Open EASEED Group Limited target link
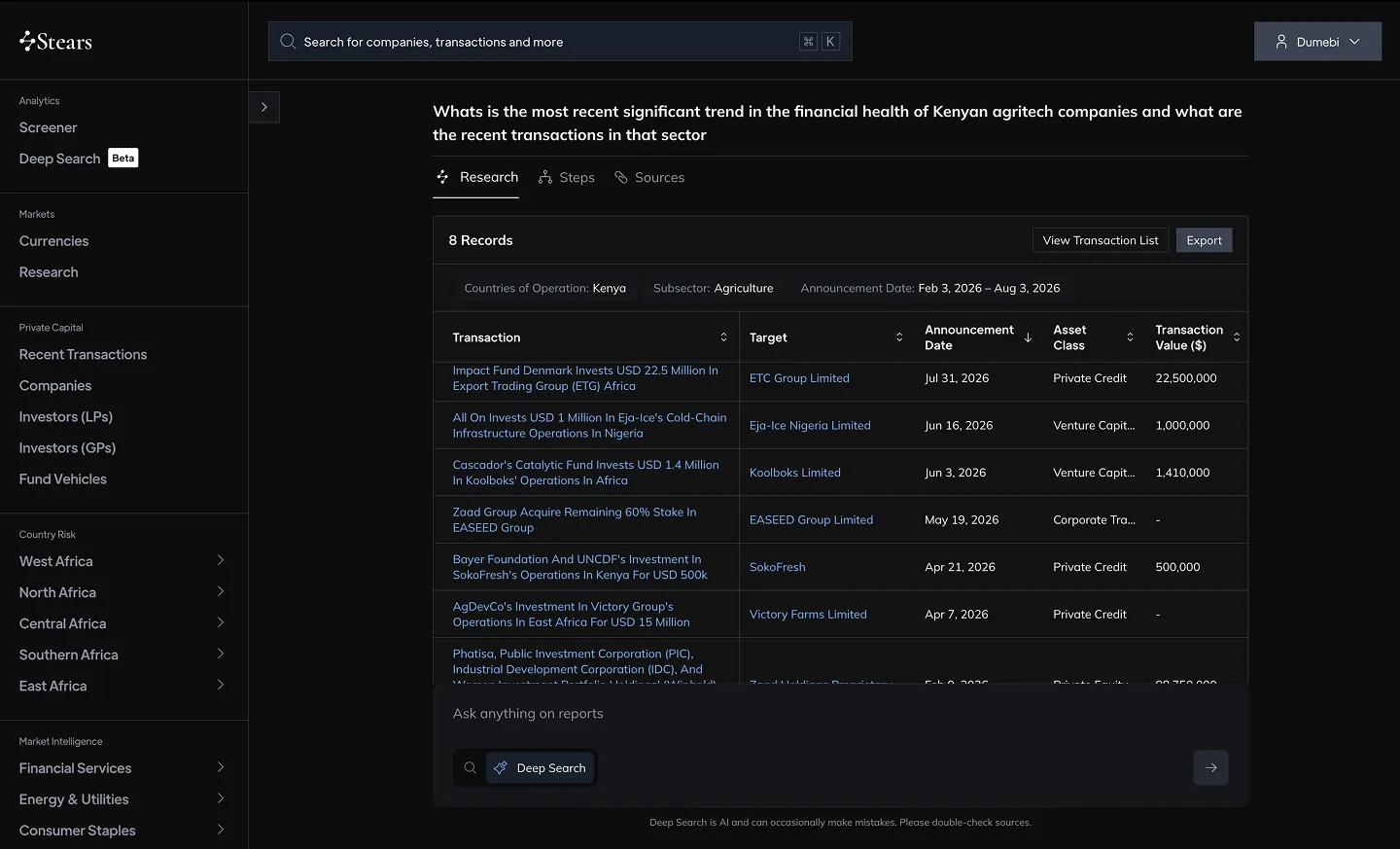The height and width of the screenshot is (849, 1400). (x=811, y=520)
